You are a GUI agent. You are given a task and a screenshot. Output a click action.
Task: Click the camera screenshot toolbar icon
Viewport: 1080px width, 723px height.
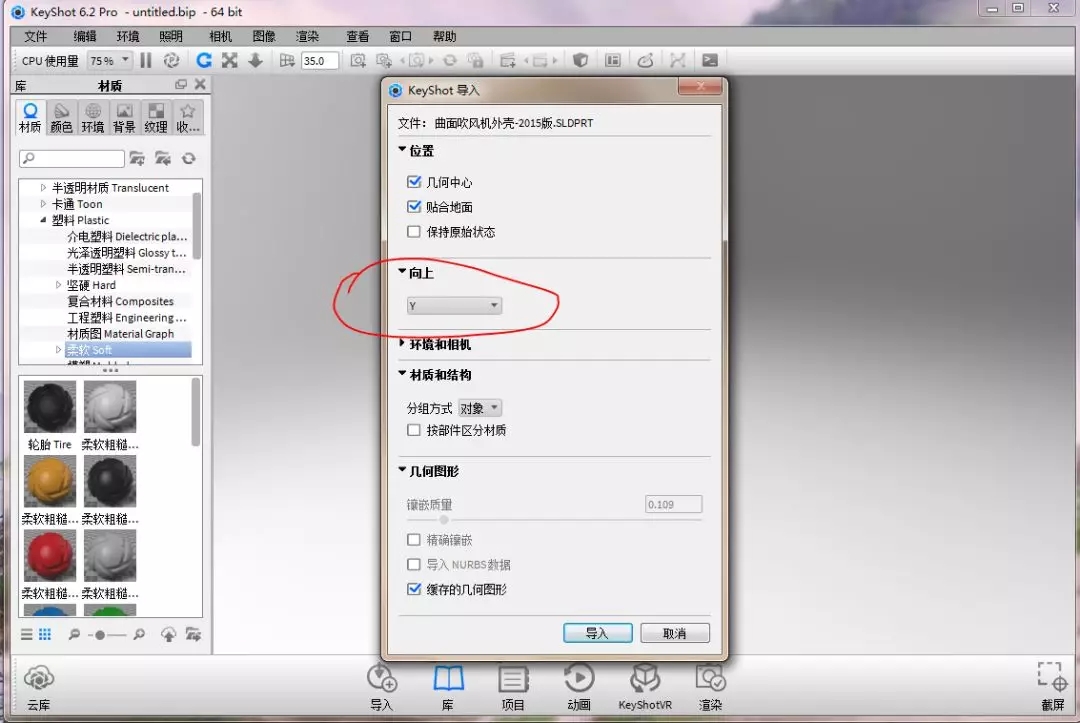358,61
